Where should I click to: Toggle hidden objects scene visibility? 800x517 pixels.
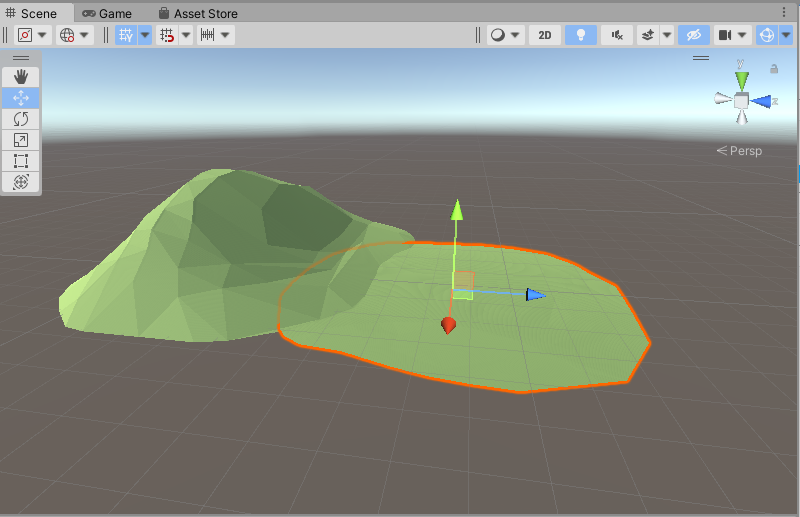pyautogui.click(x=694, y=35)
